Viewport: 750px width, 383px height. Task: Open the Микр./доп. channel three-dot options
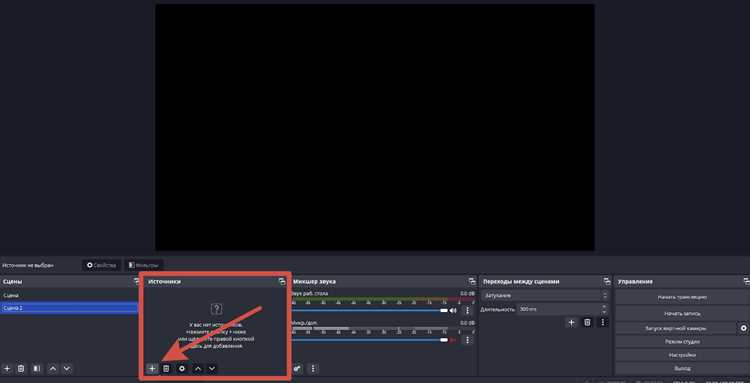(467, 340)
